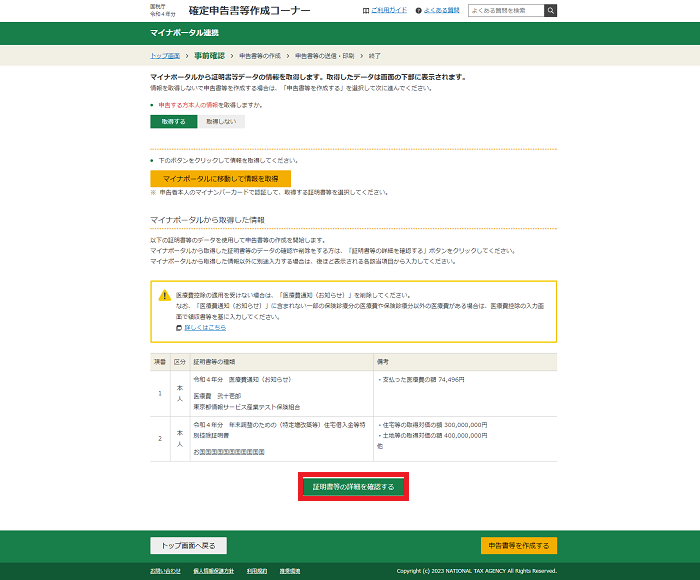Click the 申告書等を作成する button
The image size is (700, 580).
coord(519,546)
